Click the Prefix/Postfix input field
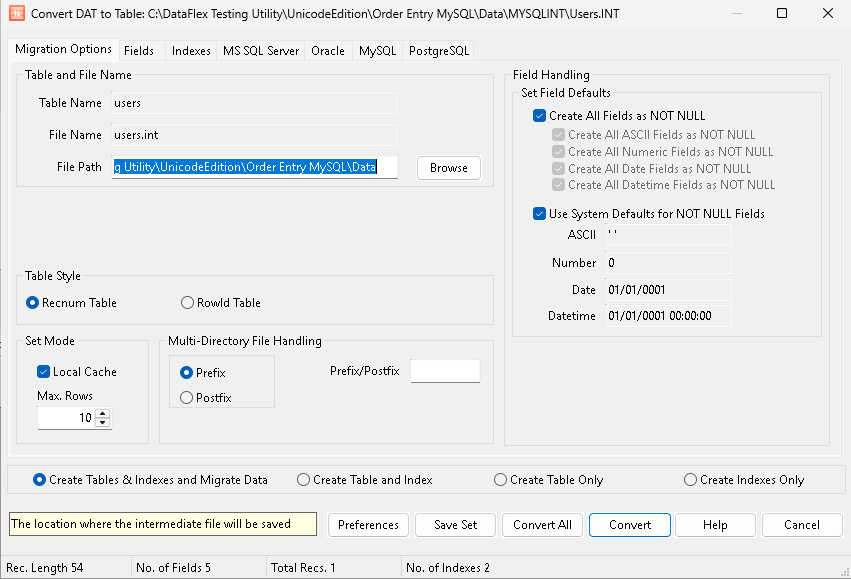The image size is (851, 579). coord(445,371)
